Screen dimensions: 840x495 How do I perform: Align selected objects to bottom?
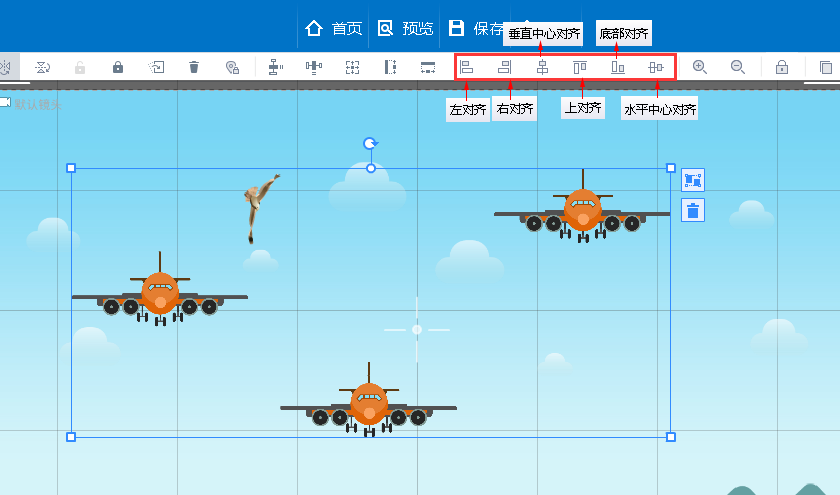(618, 67)
